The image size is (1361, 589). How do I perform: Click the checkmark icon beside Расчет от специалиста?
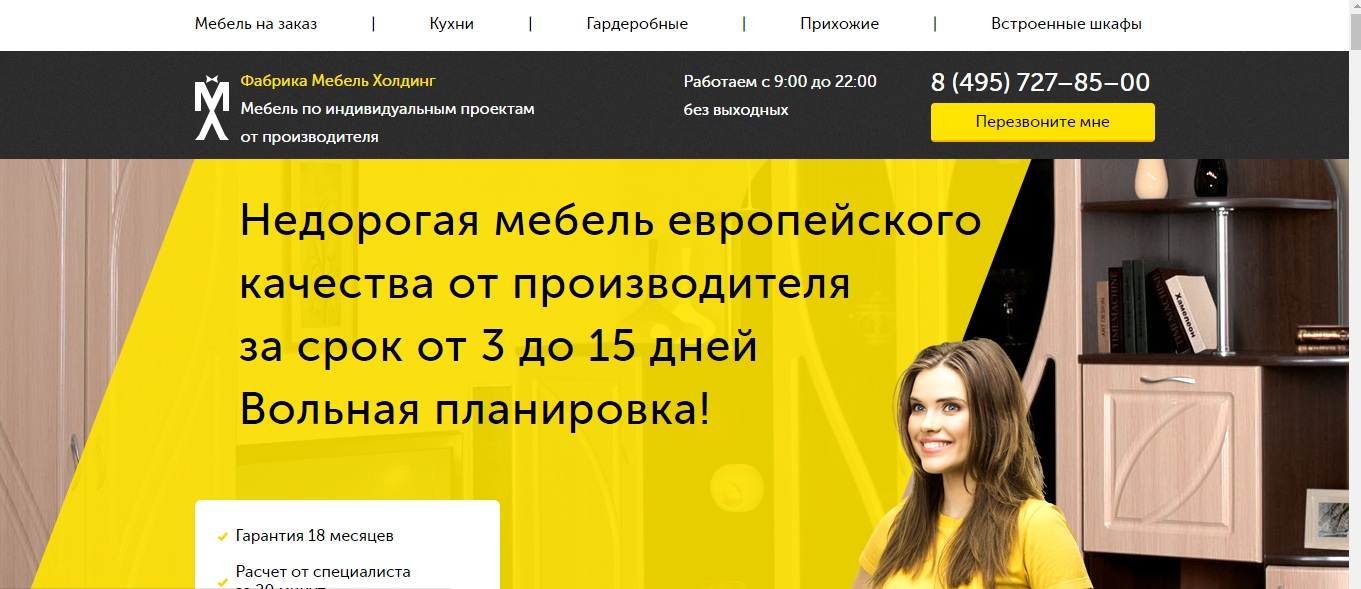(x=223, y=581)
